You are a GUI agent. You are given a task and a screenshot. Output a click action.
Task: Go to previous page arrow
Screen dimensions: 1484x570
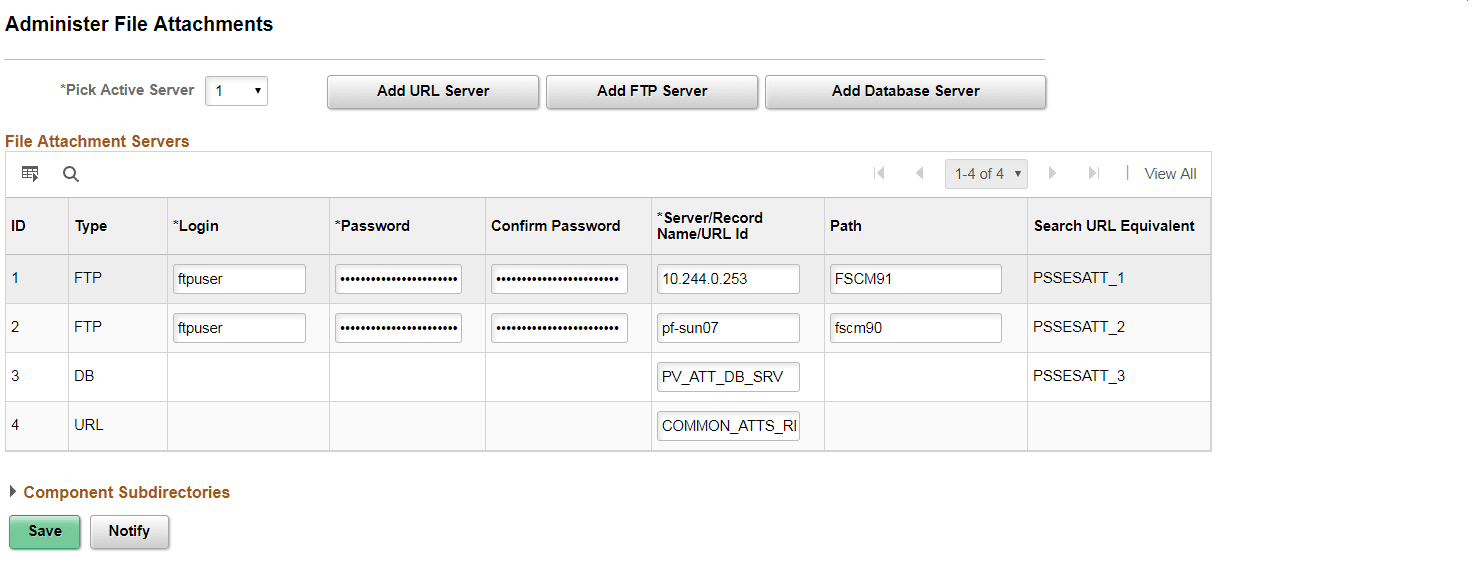coord(920,173)
